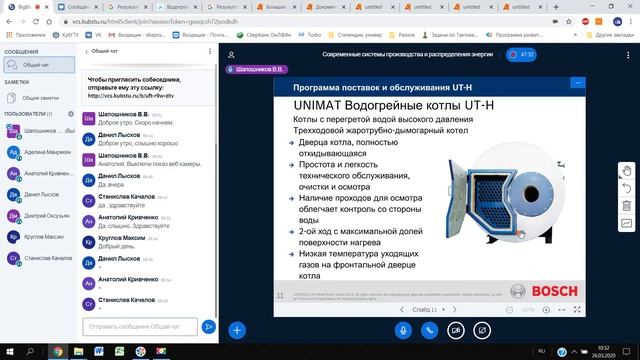Open user management gear icon
The width and height of the screenshot is (640, 360).
click(x=71, y=114)
